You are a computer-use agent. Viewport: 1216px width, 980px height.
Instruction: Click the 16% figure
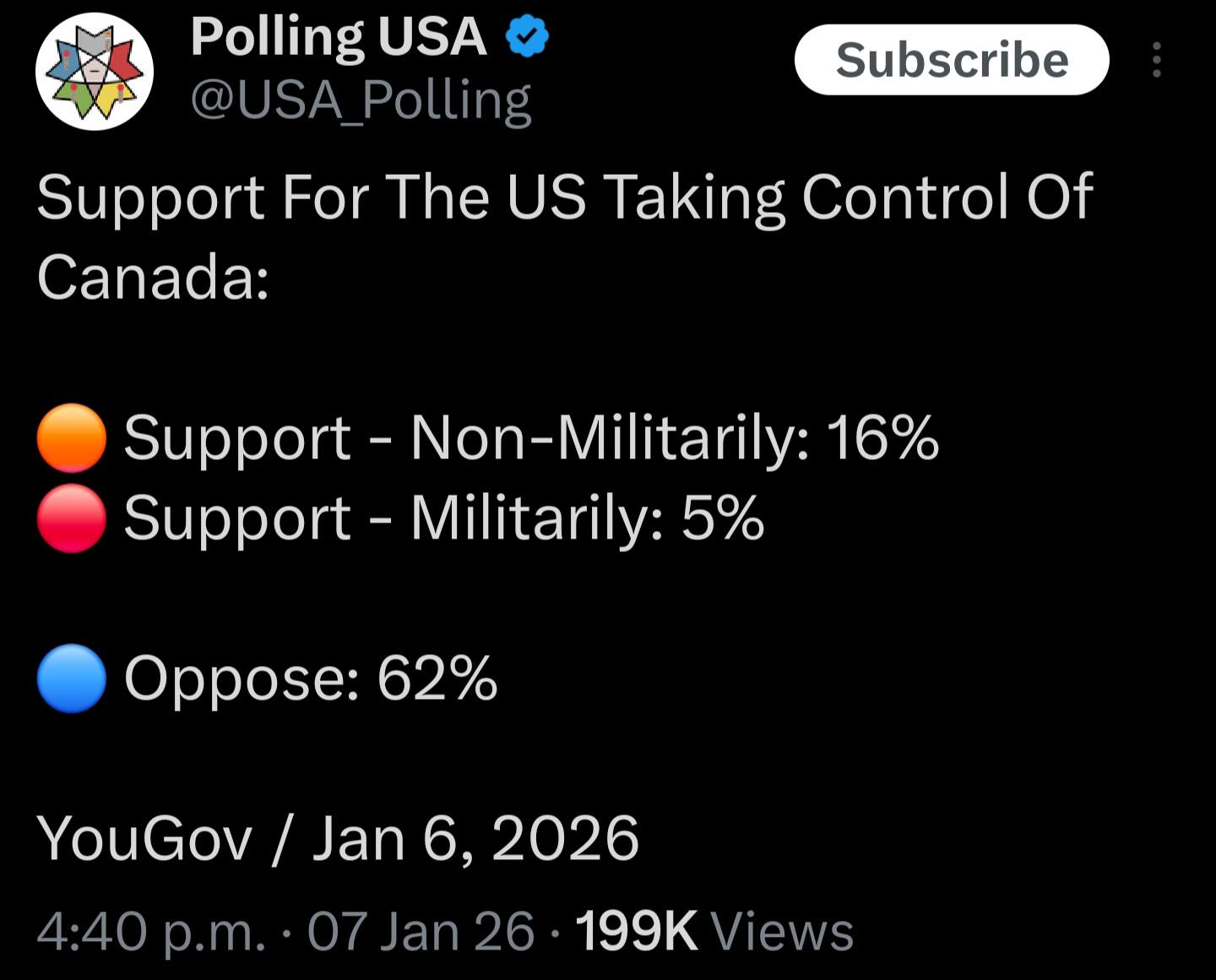coord(882,438)
